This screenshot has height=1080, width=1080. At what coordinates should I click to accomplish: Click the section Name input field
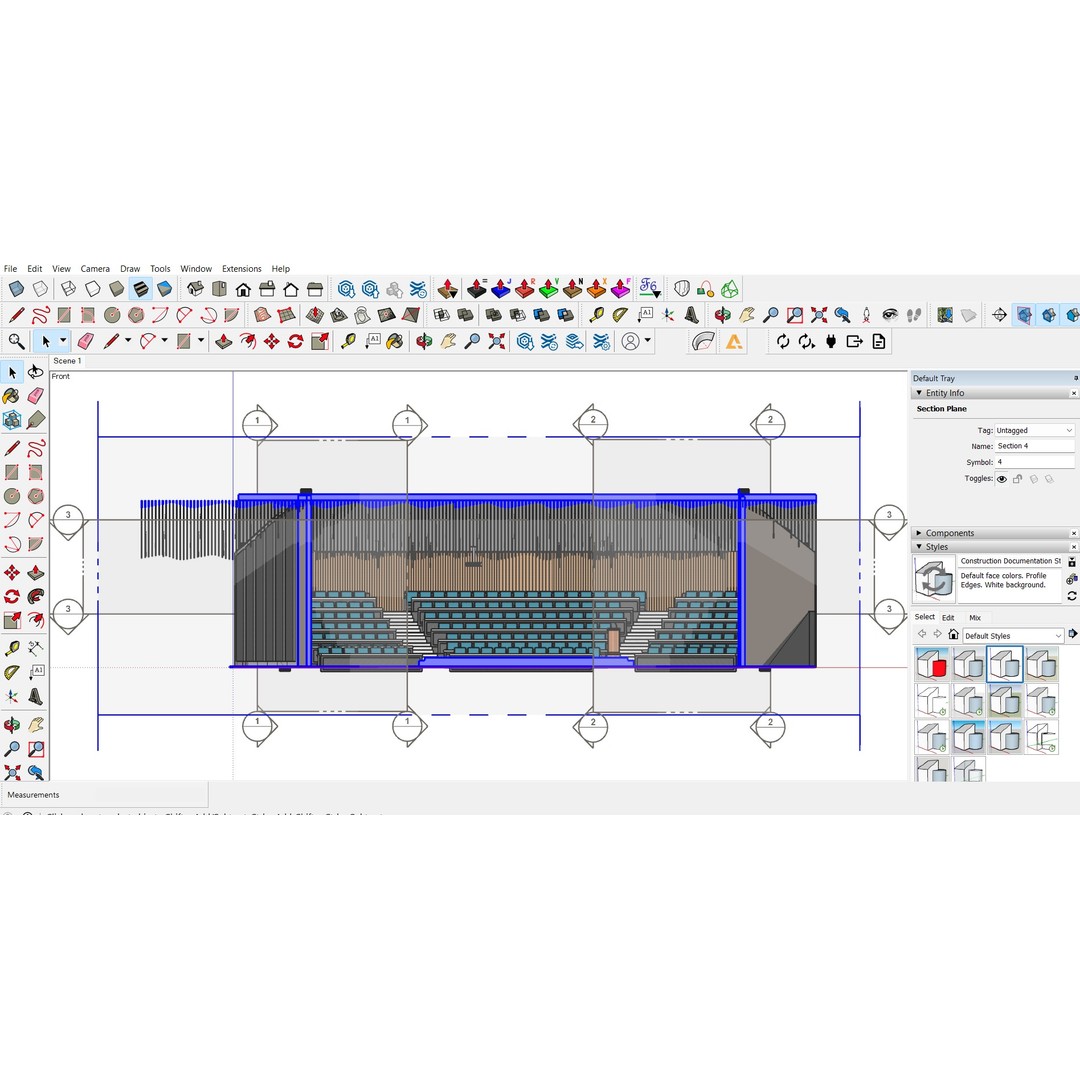(x=1034, y=446)
